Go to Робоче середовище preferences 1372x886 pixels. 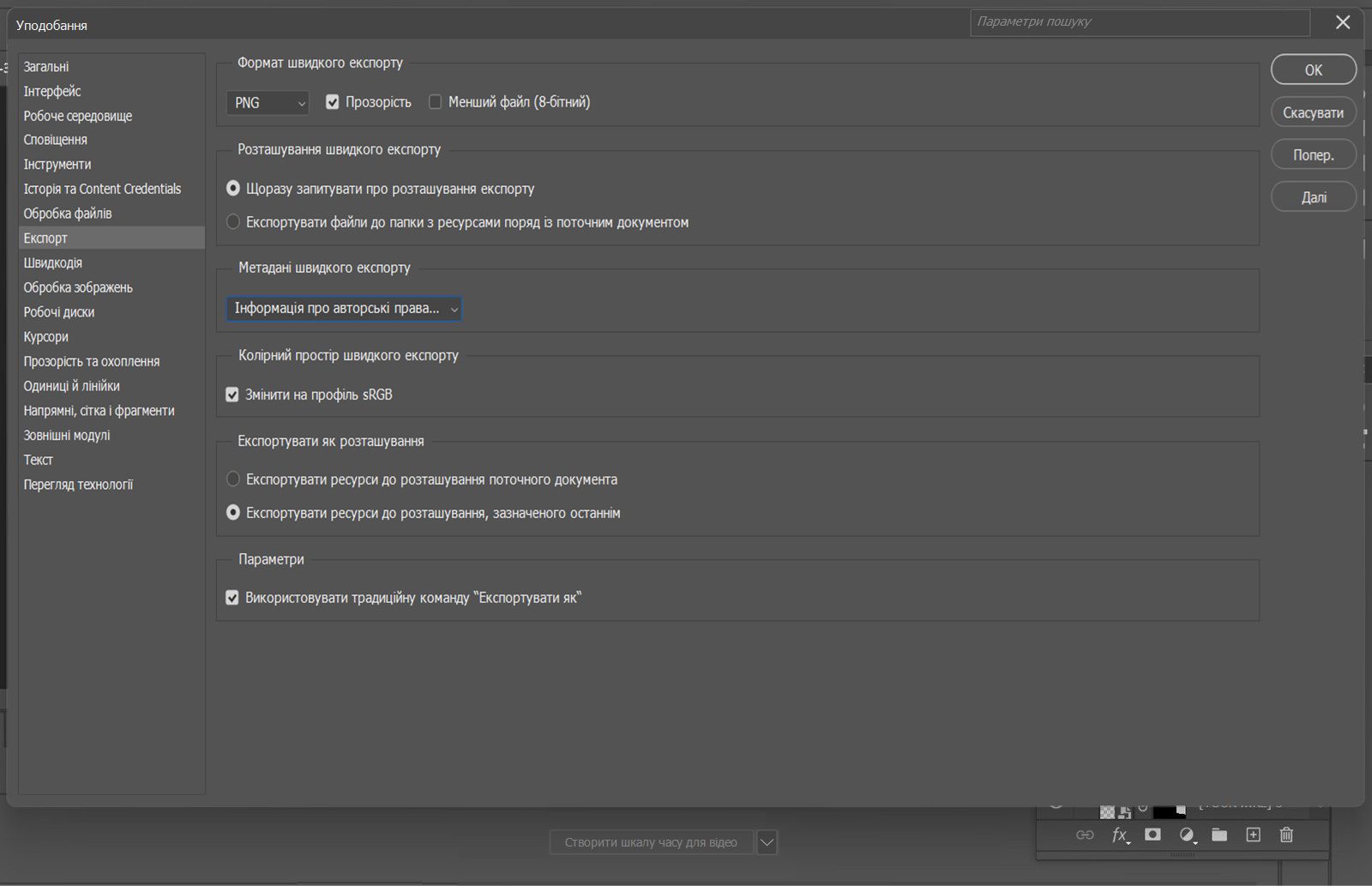[x=111, y=116]
